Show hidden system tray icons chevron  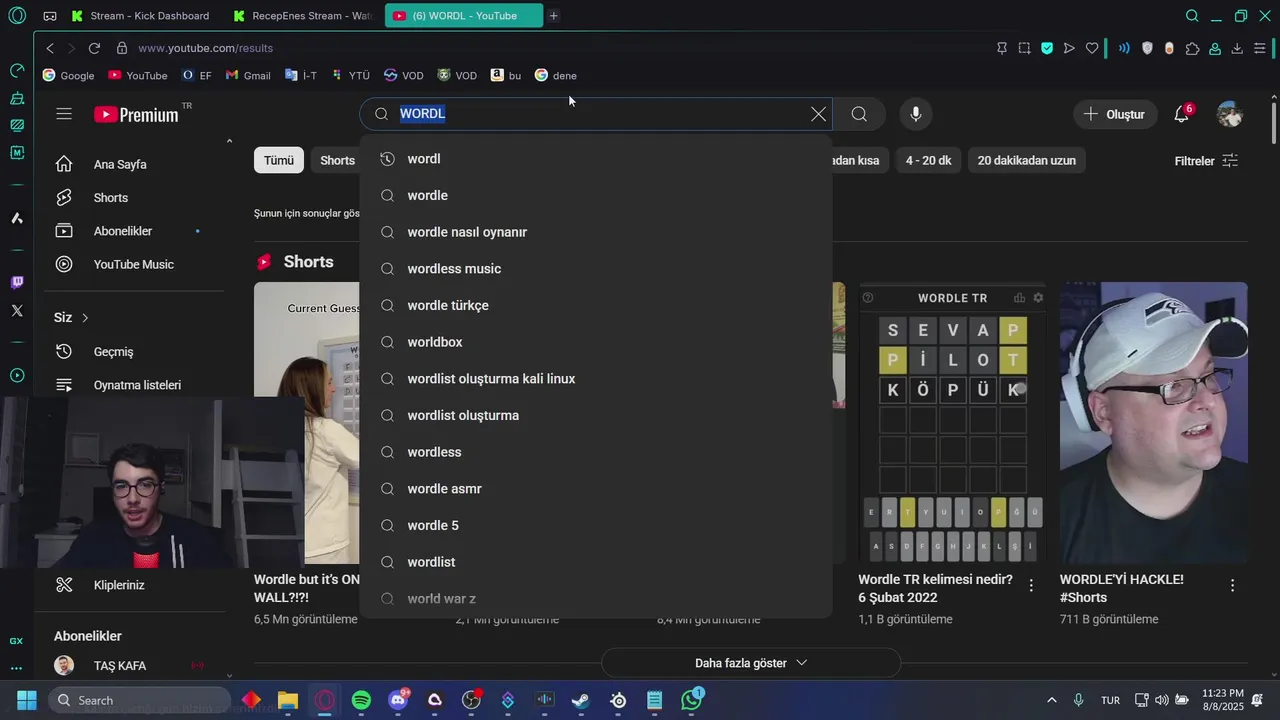(x=1051, y=700)
